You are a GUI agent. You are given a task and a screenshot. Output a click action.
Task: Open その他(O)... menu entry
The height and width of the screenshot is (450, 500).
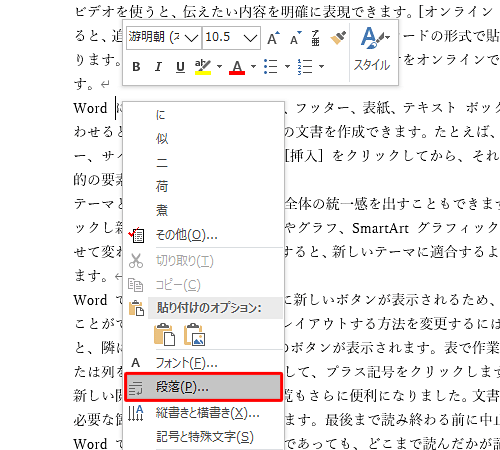point(203,235)
